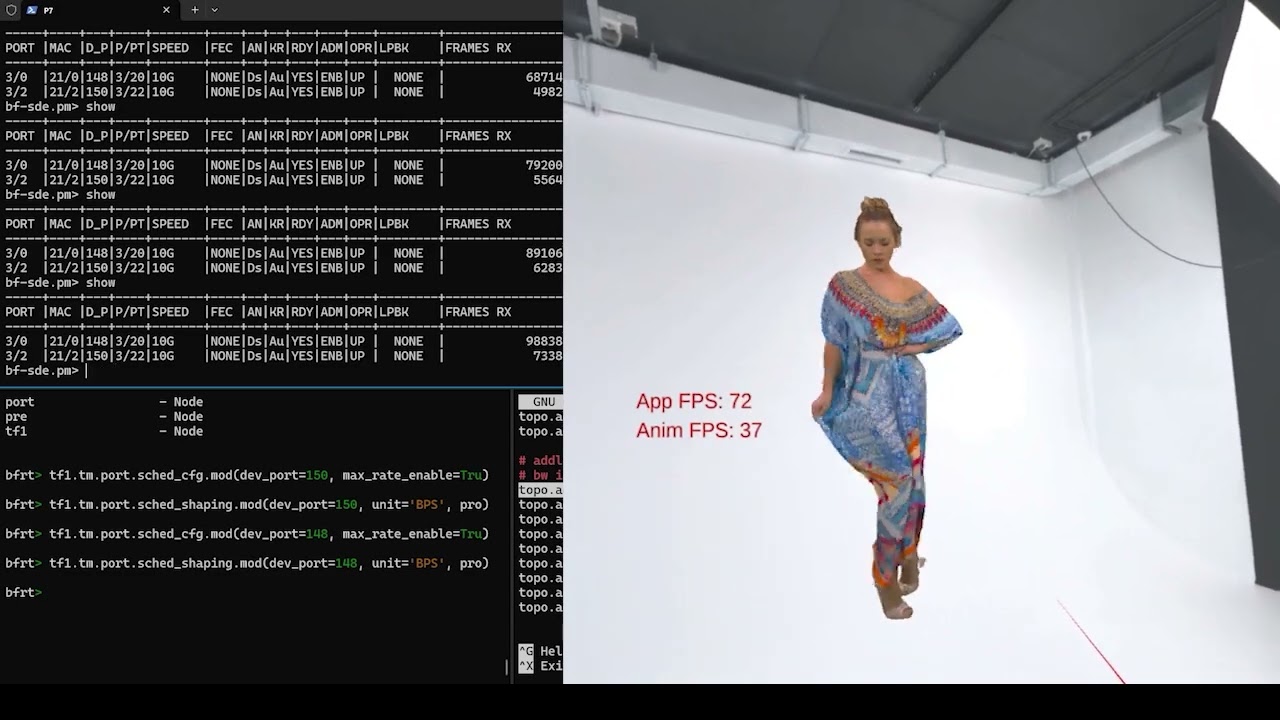Click the red '# addl' comment line
Image resolution: width=1280 pixels, height=720 pixels.
[540, 461]
